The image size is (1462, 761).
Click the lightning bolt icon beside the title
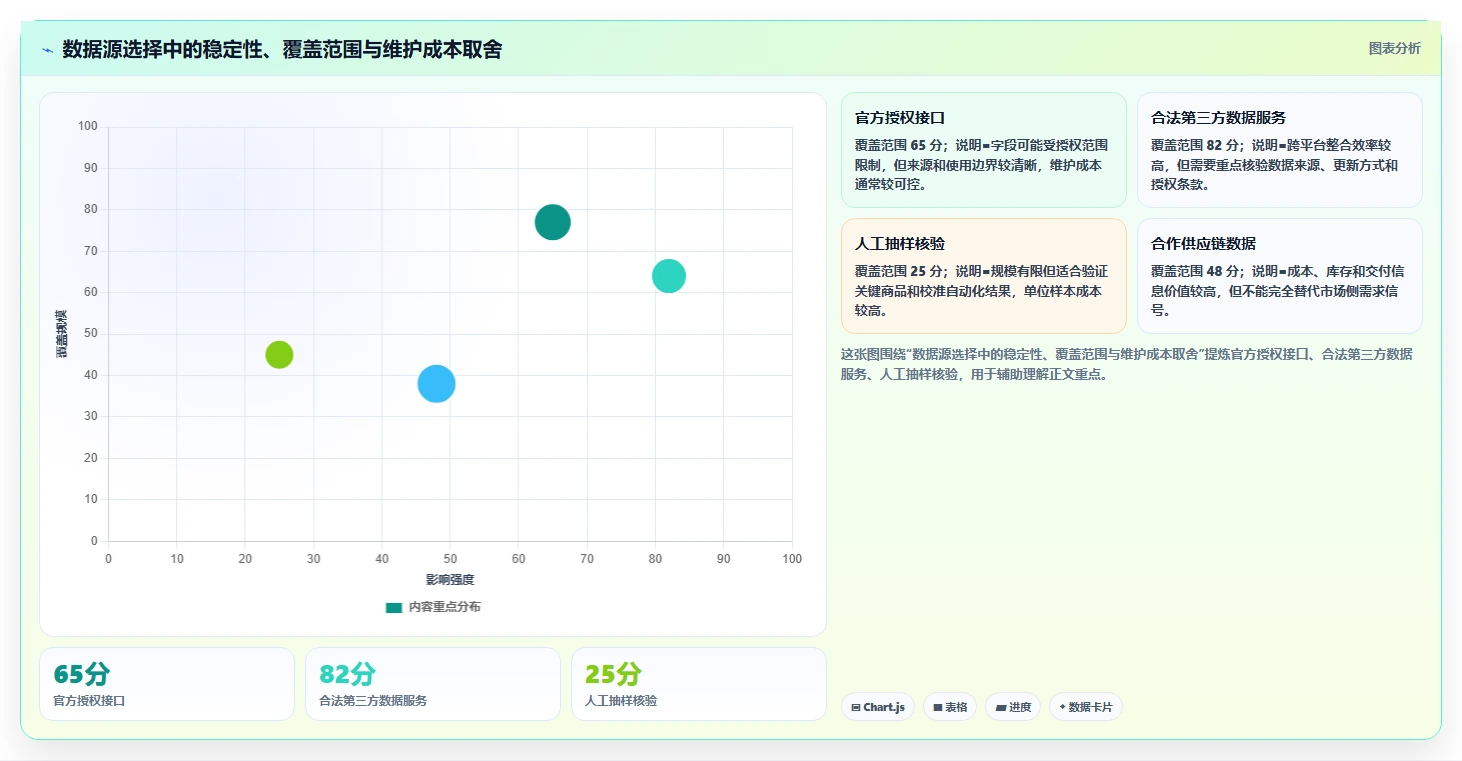(x=48, y=50)
